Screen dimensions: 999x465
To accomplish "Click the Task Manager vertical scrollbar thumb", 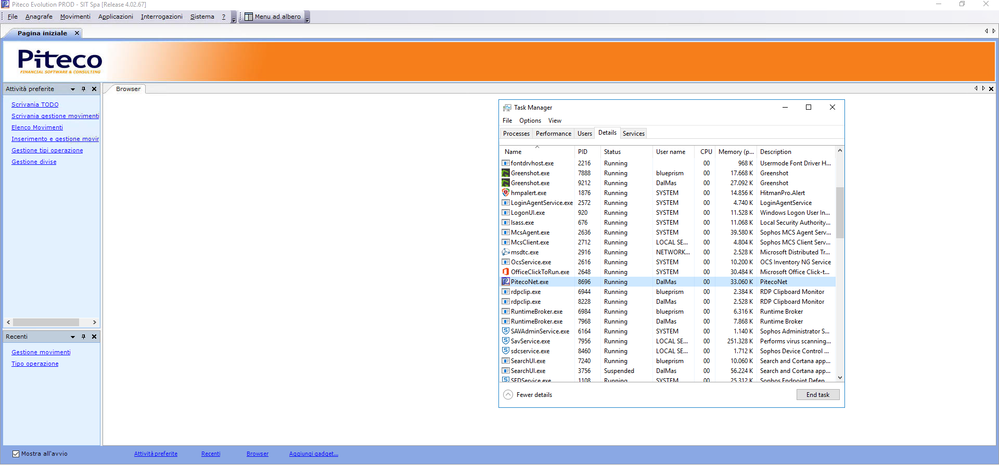I will click(x=840, y=212).
